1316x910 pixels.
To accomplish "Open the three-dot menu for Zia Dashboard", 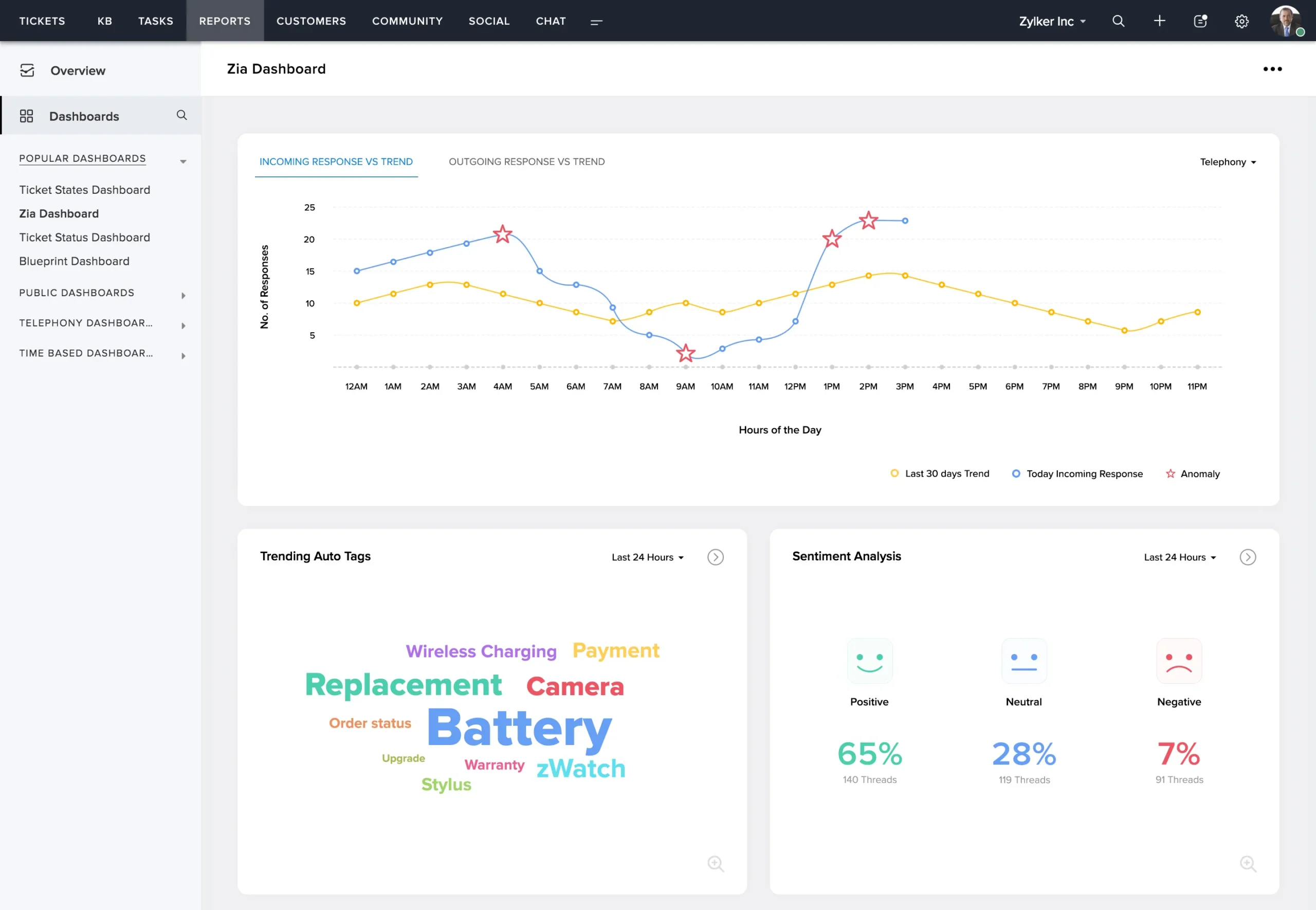I will (x=1272, y=69).
